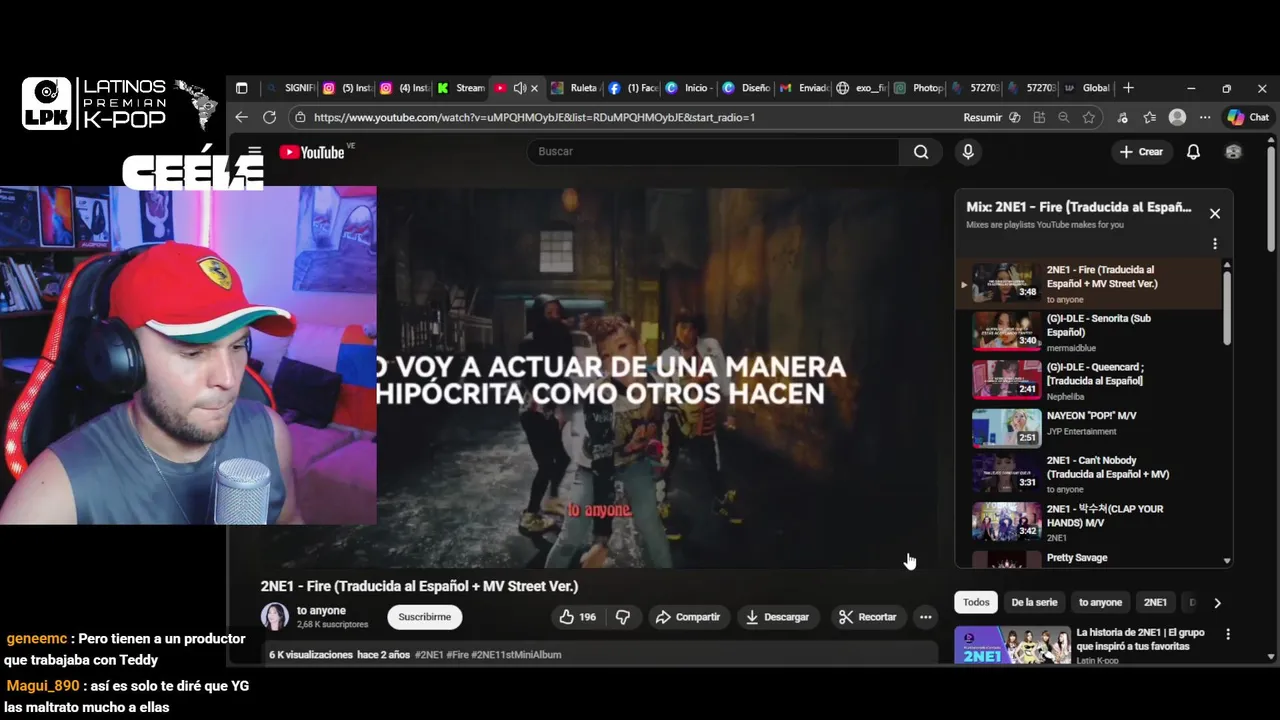
Task: Select the De la serie chip
Action: click(1034, 602)
